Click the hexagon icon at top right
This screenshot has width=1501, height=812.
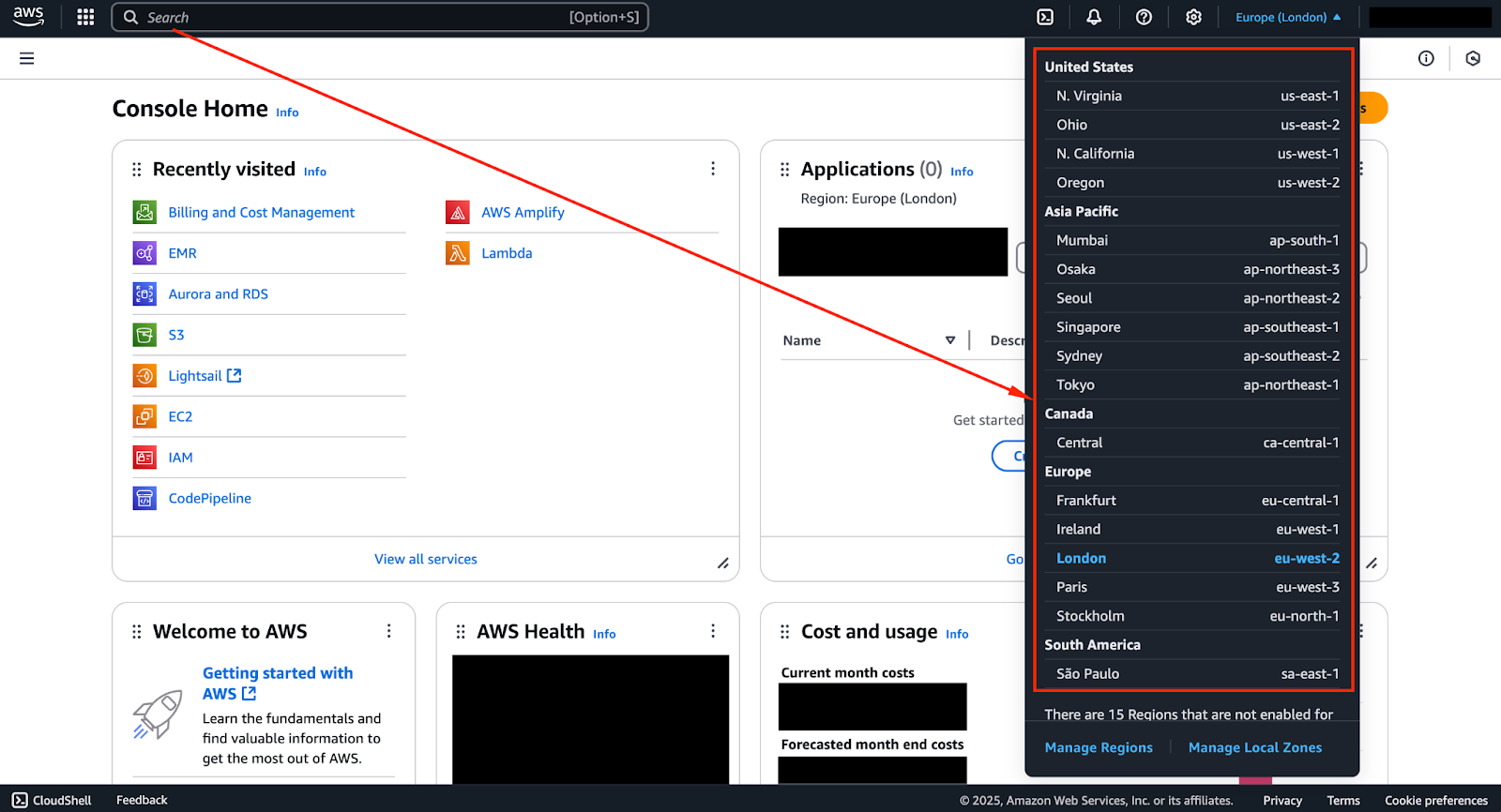tap(1473, 58)
